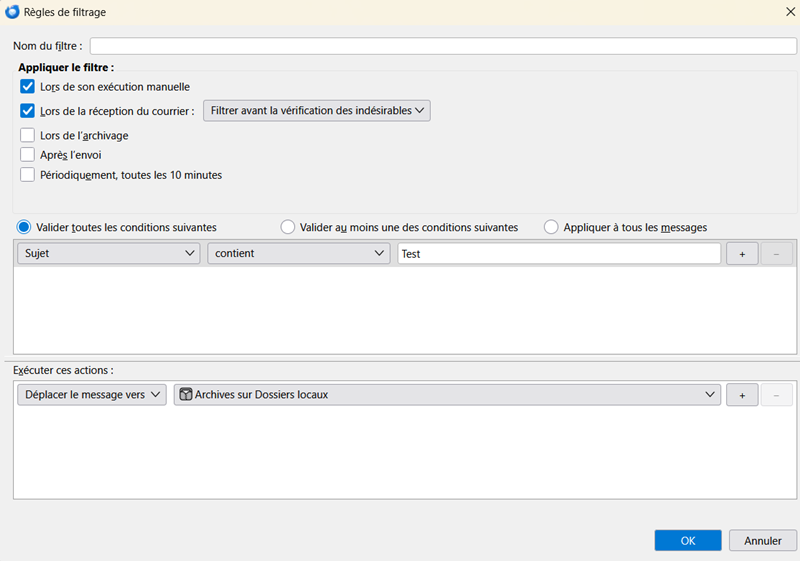The width and height of the screenshot is (800, 561).
Task: Uncheck Lors de son exécution manuelle
Action: (x=28, y=87)
